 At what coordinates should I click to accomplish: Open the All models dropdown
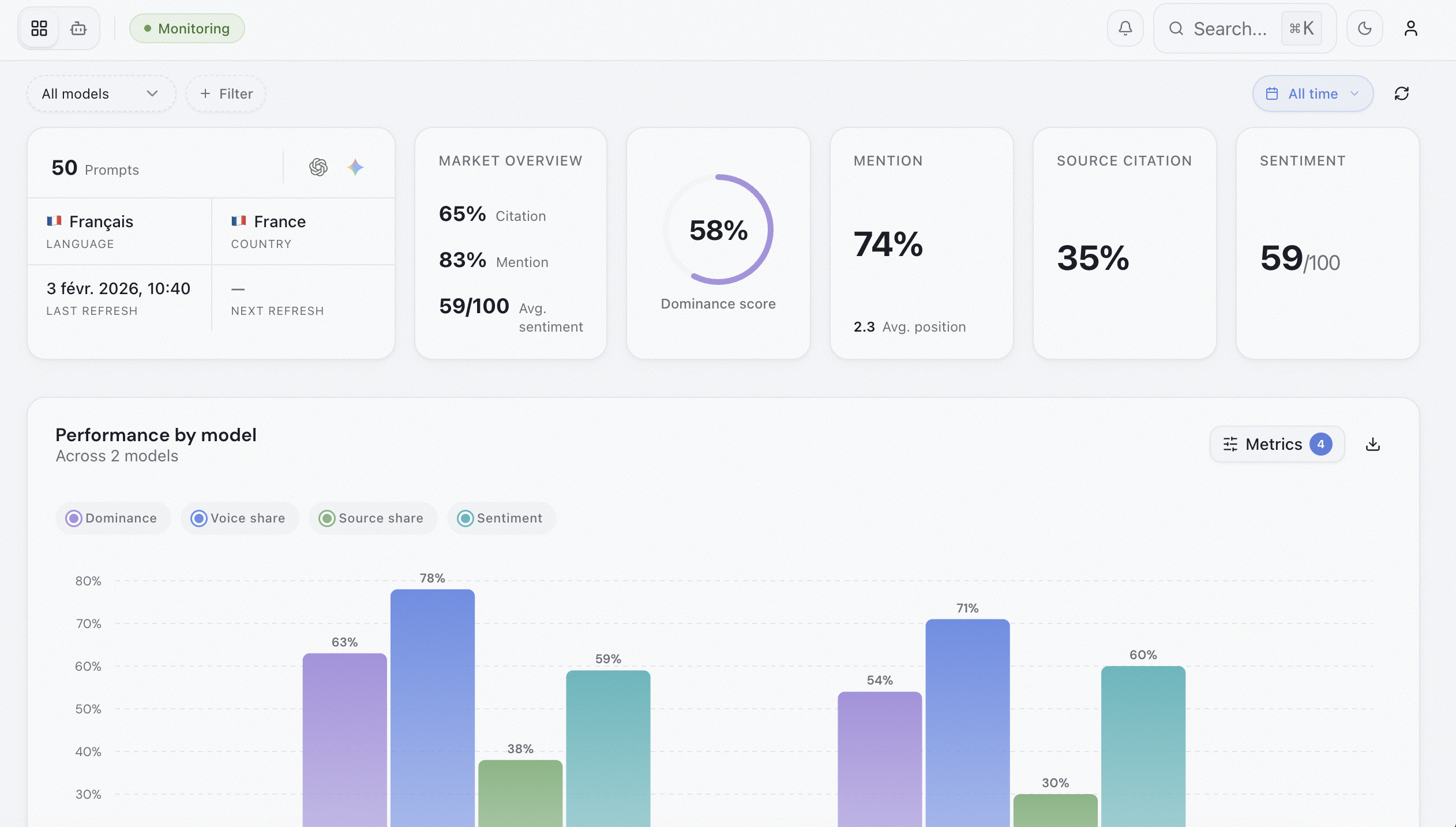tap(101, 93)
